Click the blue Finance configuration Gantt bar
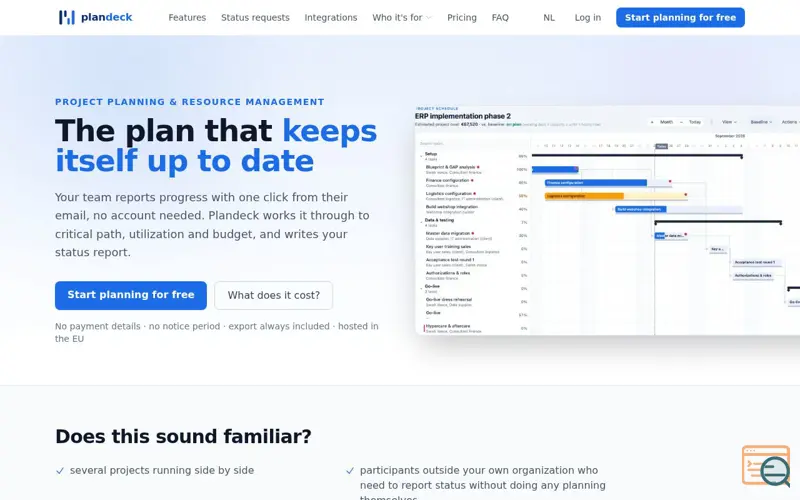 [x=595, y=183]
